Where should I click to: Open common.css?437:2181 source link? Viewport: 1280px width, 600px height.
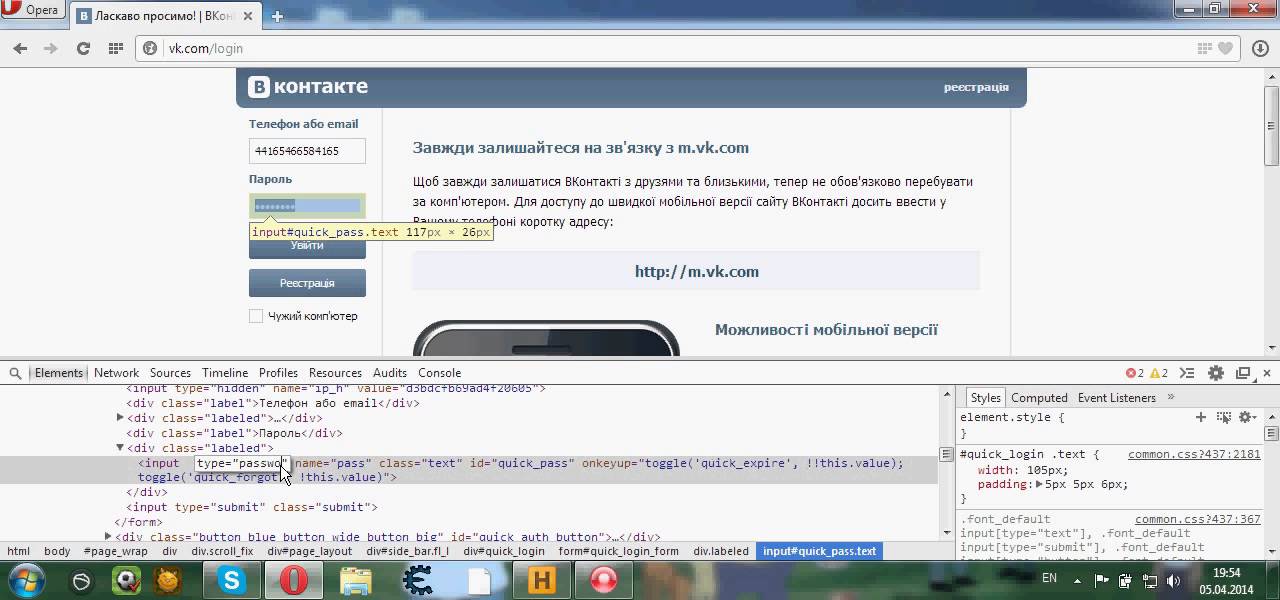pos(1194,454)
